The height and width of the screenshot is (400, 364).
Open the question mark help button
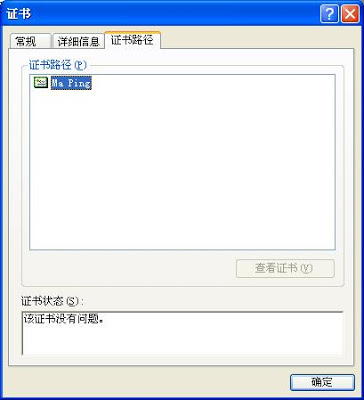329,14
